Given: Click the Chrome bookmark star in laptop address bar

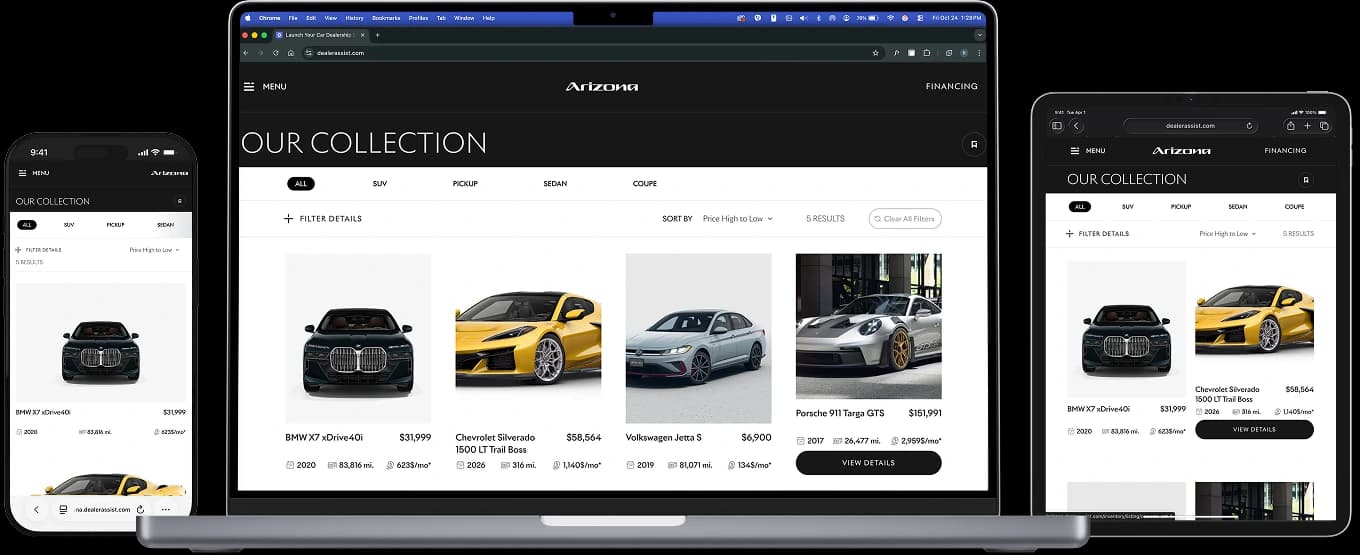Looking at the screenshot, I should click(875, 53).
